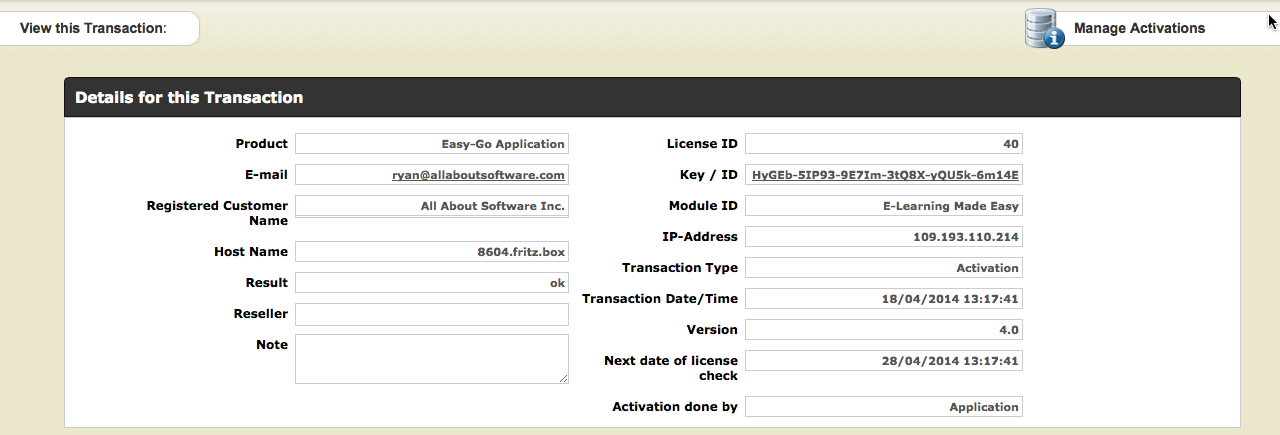
Task: Select the Module ID field
Action: pyautogui.click(x=883, y=206)
